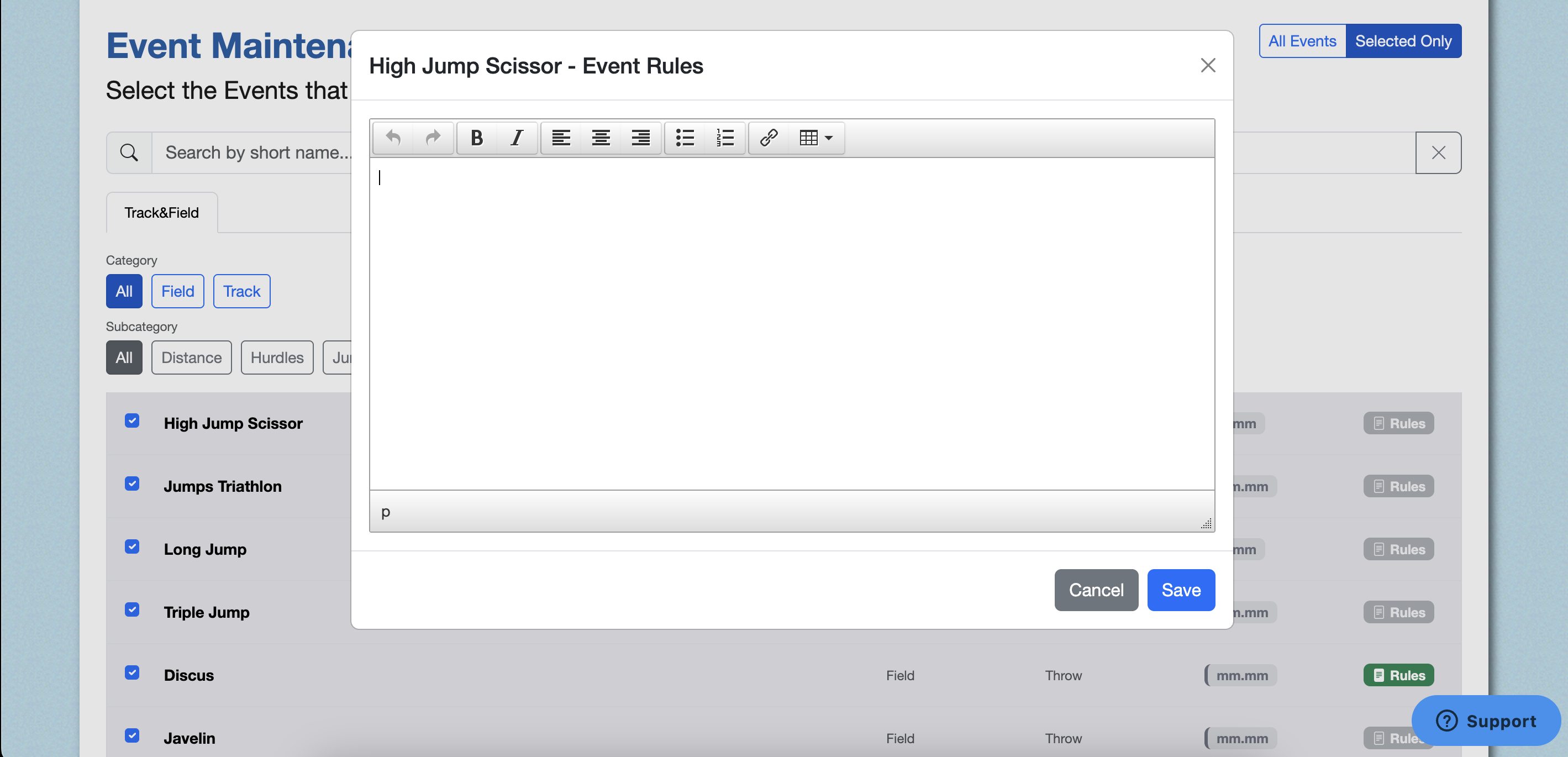The height and width of the screenshot is (757, 1568).
Task: Center-align the text
Action: (x=601, y=138)
